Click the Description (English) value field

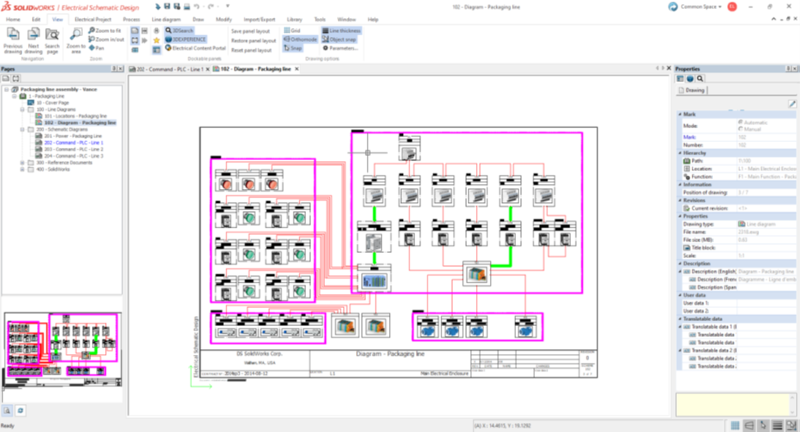click(x=766, y=271)
